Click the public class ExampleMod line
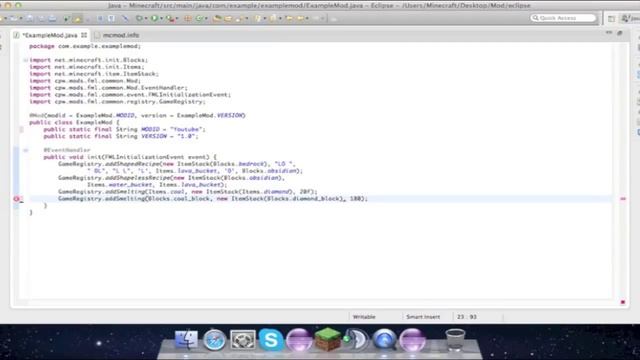Screen dimensions: 640x360 click(74, 122)
